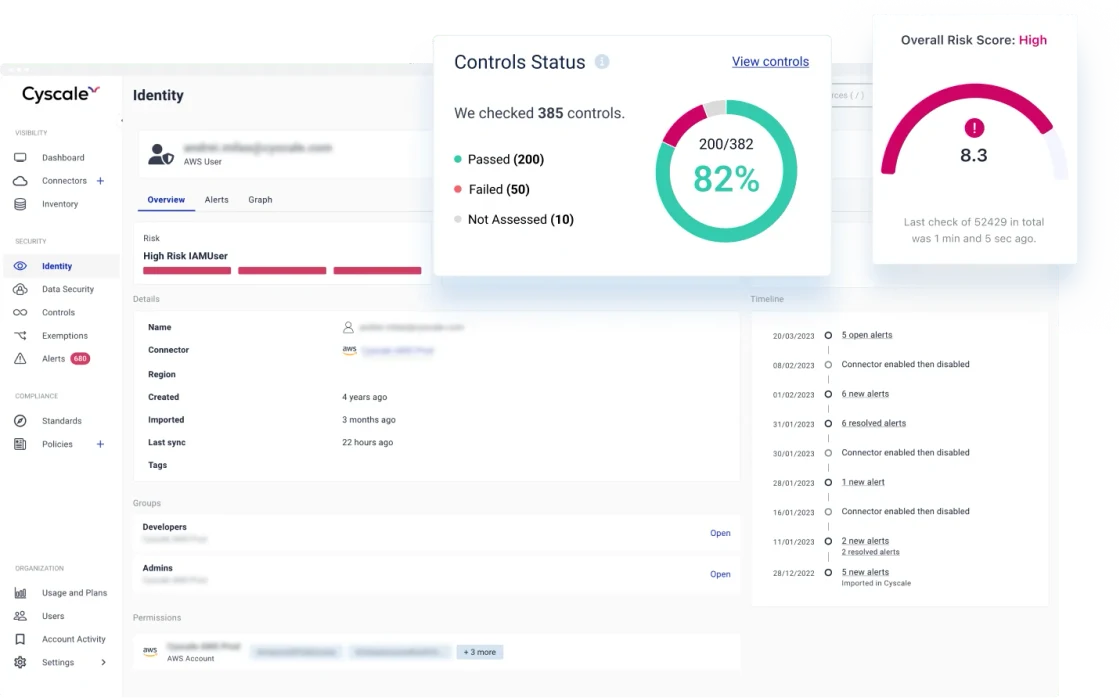Image resolution: width=1120 pixels, height=698 pixels.
Task: Open the Developers group
Action: pyautogui.click(x=720, y=533)
